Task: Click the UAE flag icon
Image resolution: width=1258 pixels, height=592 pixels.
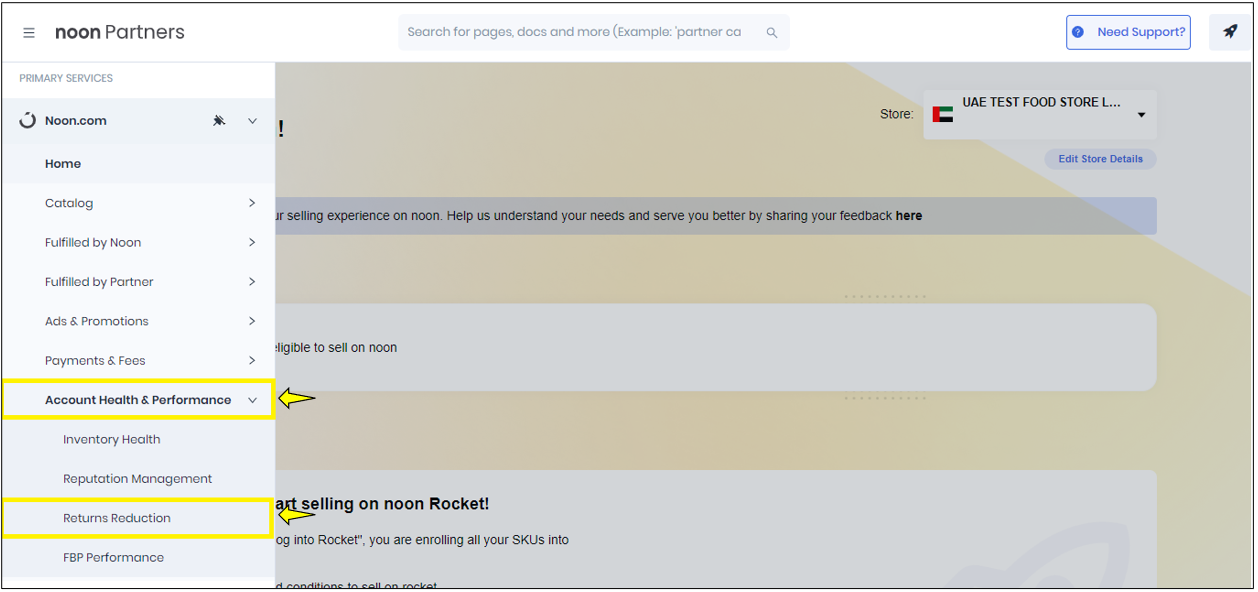Action: click(942, 114)
